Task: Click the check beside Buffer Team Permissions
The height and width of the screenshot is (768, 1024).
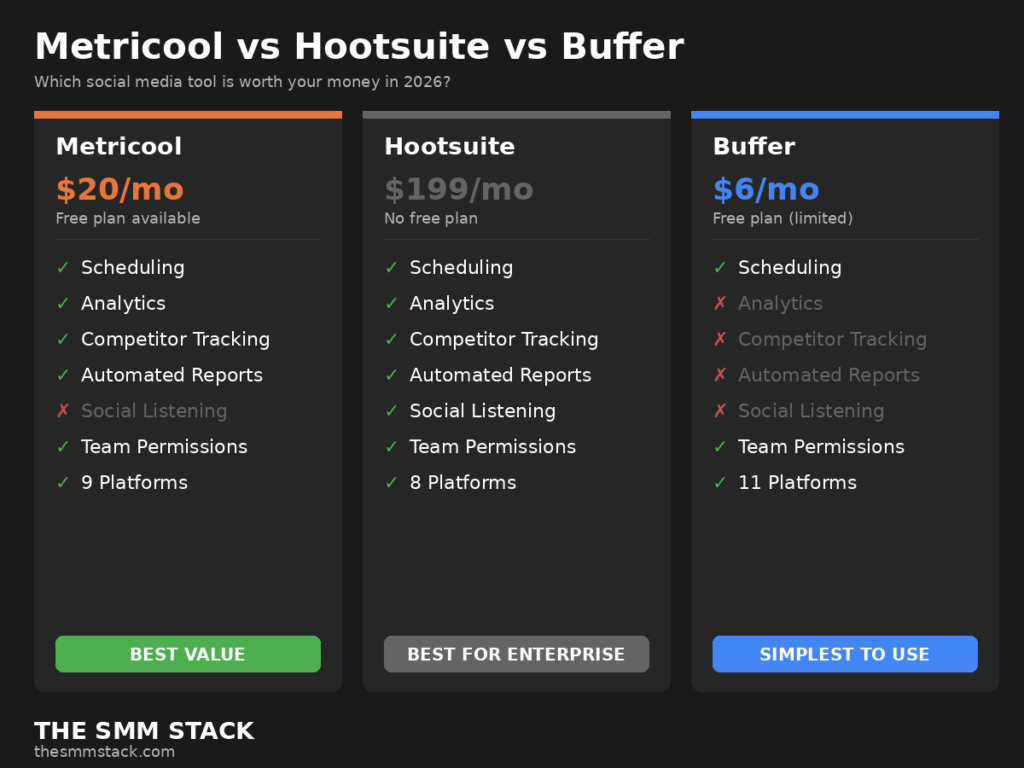Action: click(720, 447)
